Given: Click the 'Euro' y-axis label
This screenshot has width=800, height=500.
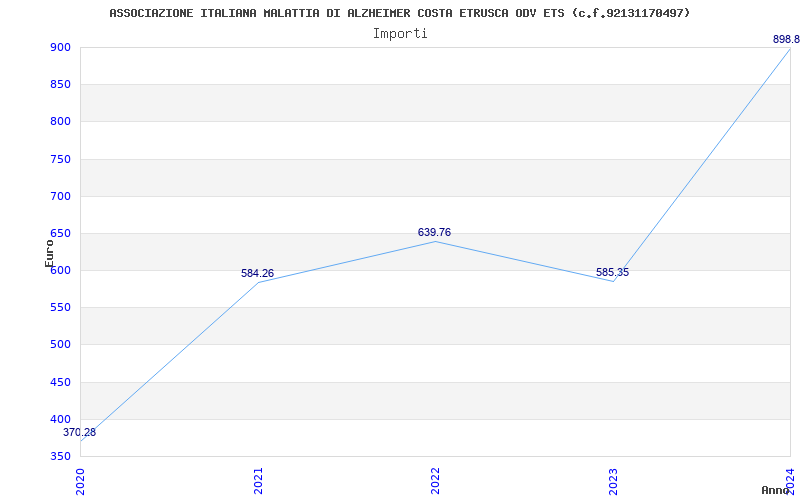Looking at the screenshot, I should click(49, 254).
